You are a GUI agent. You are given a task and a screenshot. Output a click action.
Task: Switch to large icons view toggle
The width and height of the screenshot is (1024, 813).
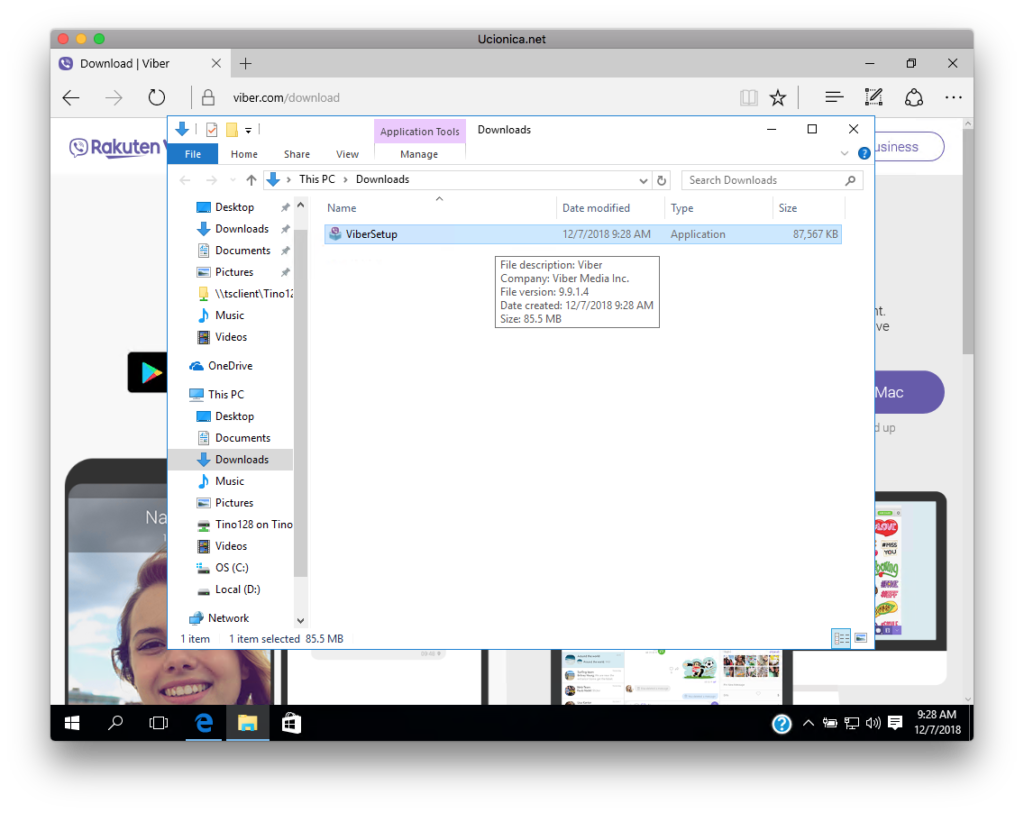[860, 638]
